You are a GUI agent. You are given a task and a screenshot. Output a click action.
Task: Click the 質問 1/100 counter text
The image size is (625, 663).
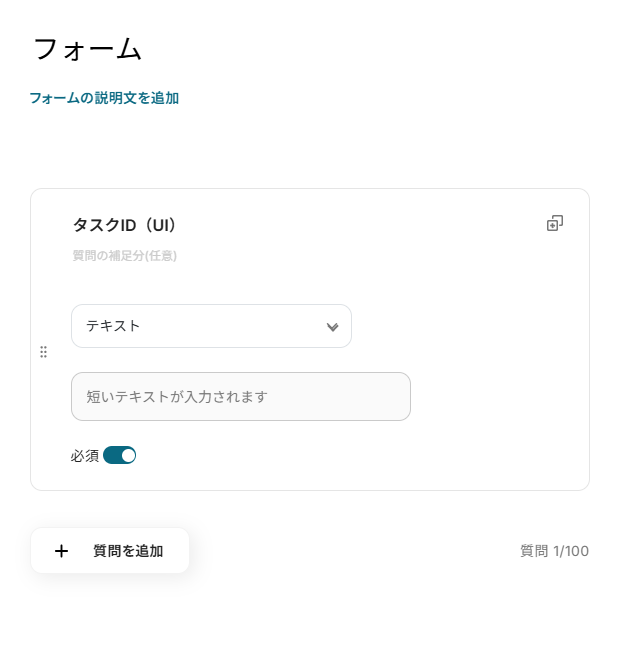[x=554, y=551]
